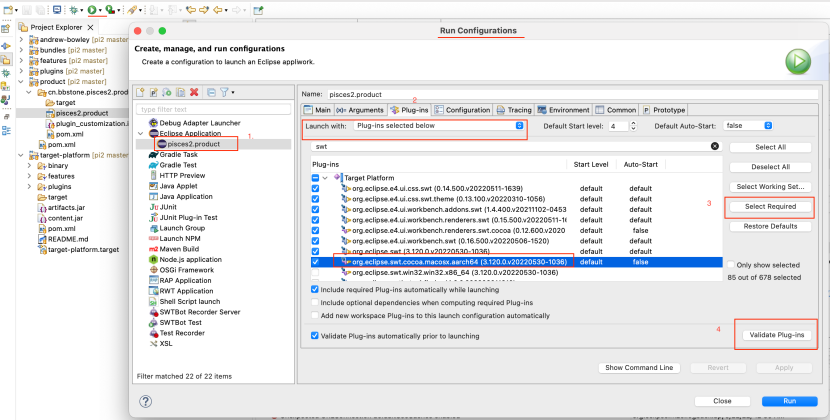Click the Select Required button

[x=770, y=207]
